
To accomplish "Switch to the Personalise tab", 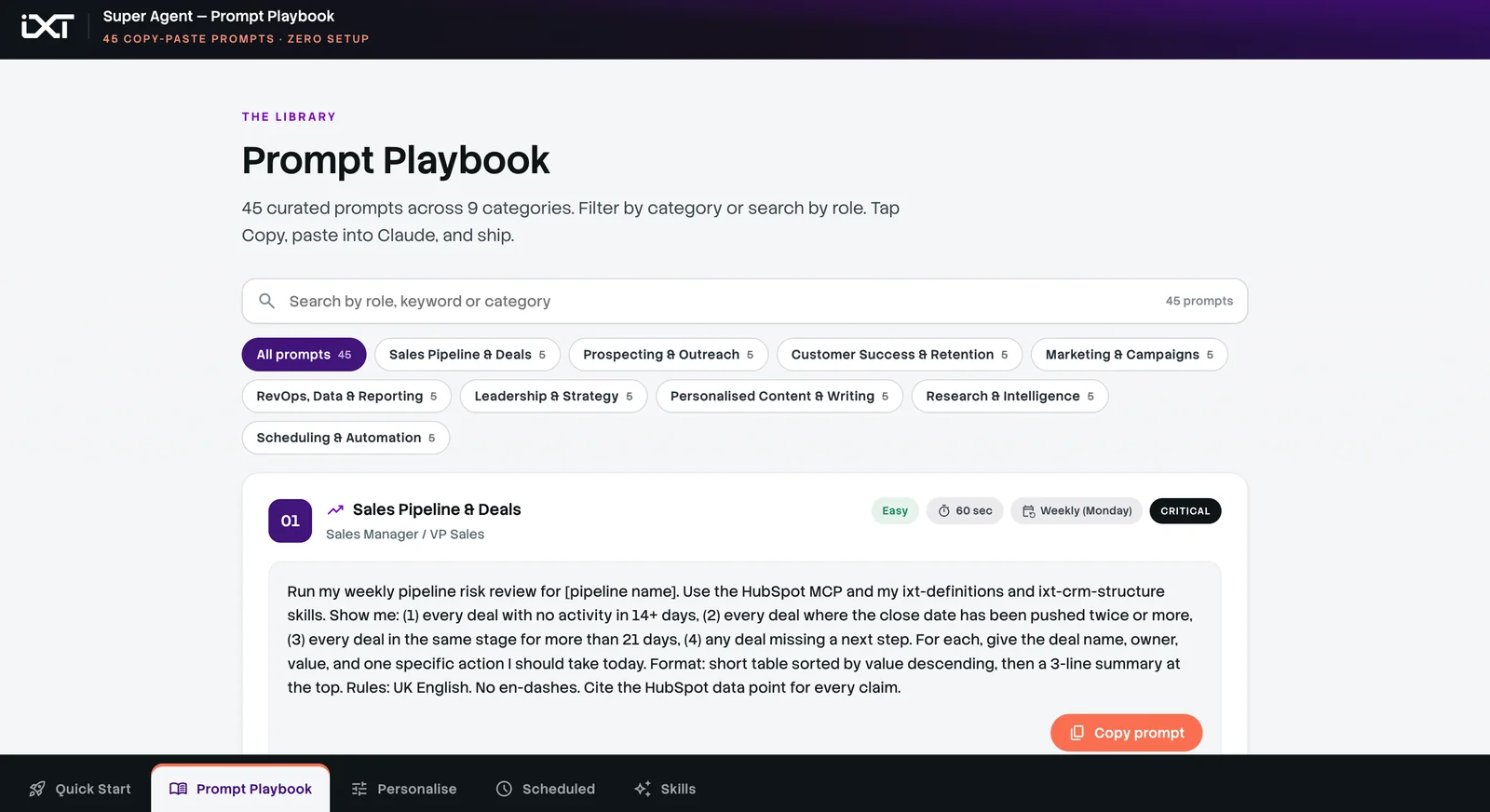I will tap(404, 789).
